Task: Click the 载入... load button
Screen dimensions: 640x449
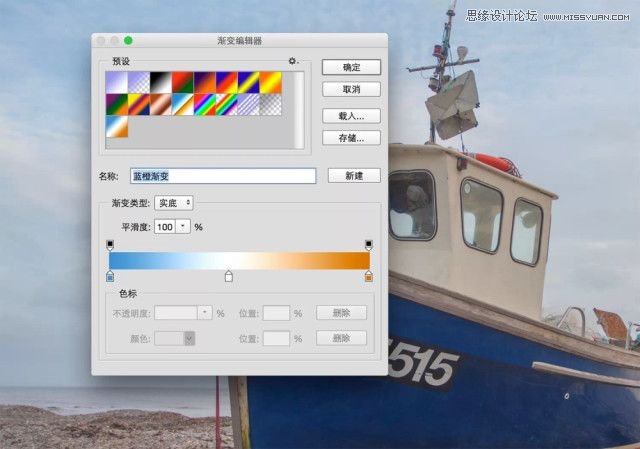Action: tap(351, 116)
